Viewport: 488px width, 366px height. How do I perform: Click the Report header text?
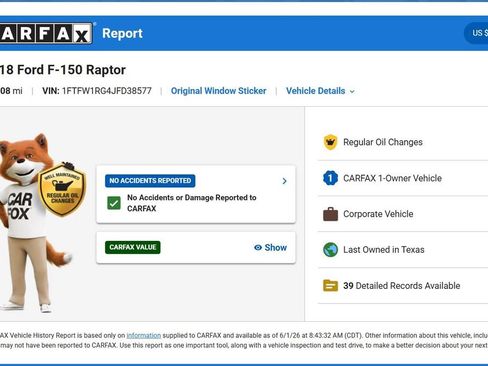[x=122, y=33]
